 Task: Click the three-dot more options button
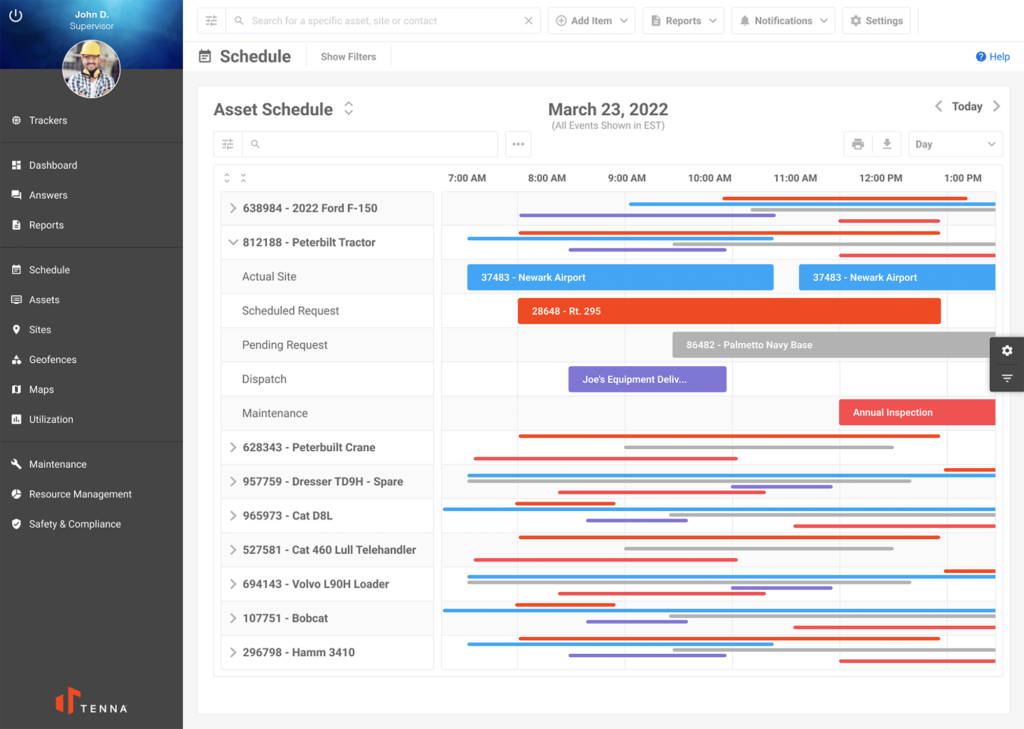click(x=518, y=144)
